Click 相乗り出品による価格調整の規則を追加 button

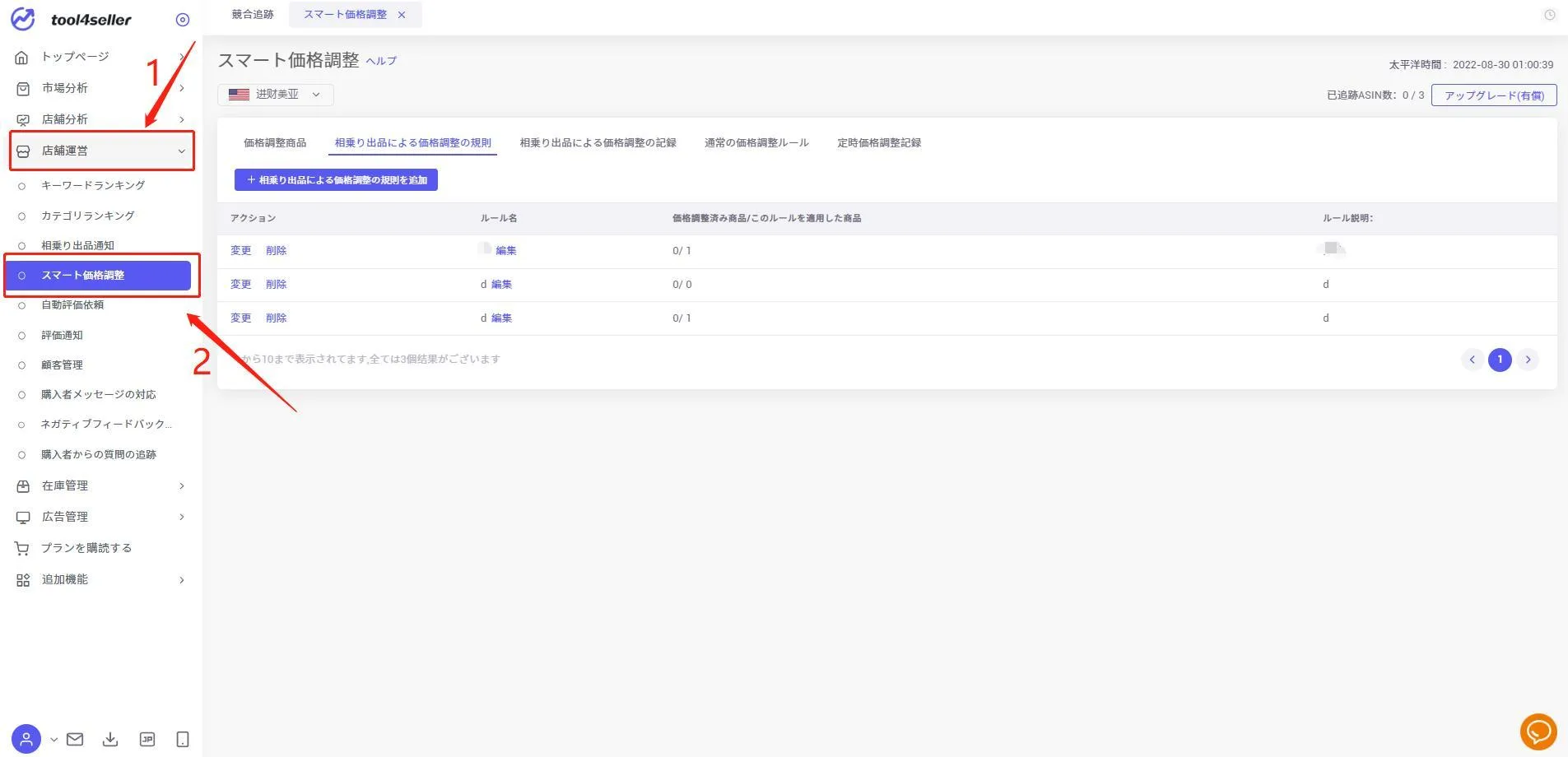[336, 179]
